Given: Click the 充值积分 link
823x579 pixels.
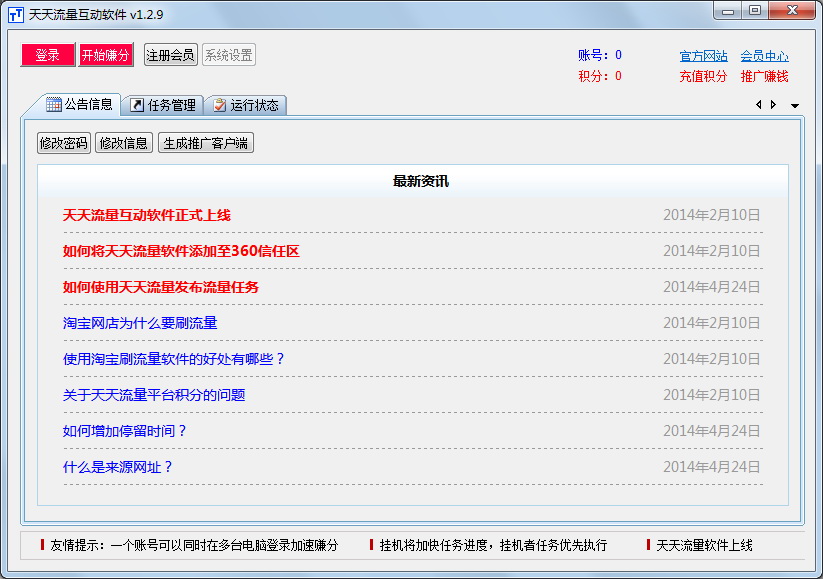Looking at the screenshot, I should point(703,76).
